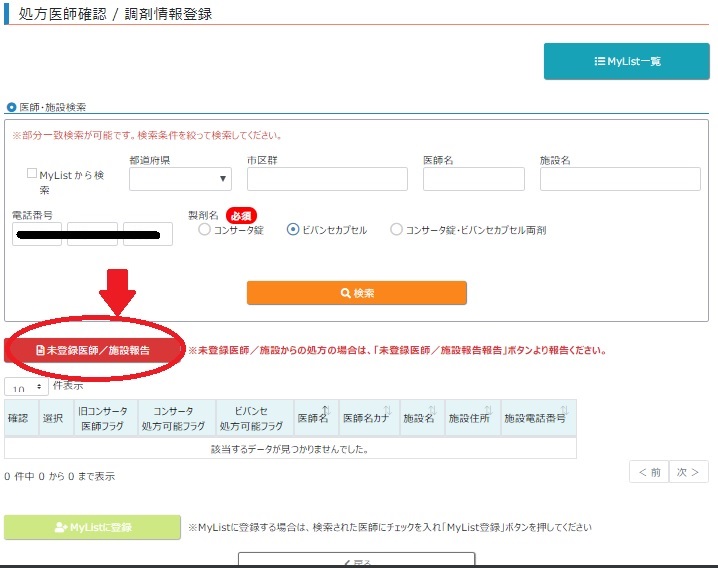This screenshot has height=568, width=718.
Task: Go to previous page with < 前
Action: [x=648, y=472]
